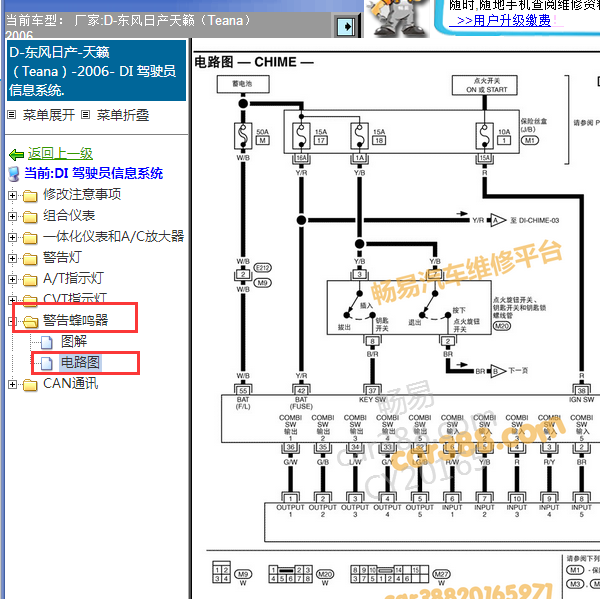The height and width of the screenshot is (599, 600).
Task: Open the 一体化仪表和A/C放大器 tree item
Action: pos(113,237)
